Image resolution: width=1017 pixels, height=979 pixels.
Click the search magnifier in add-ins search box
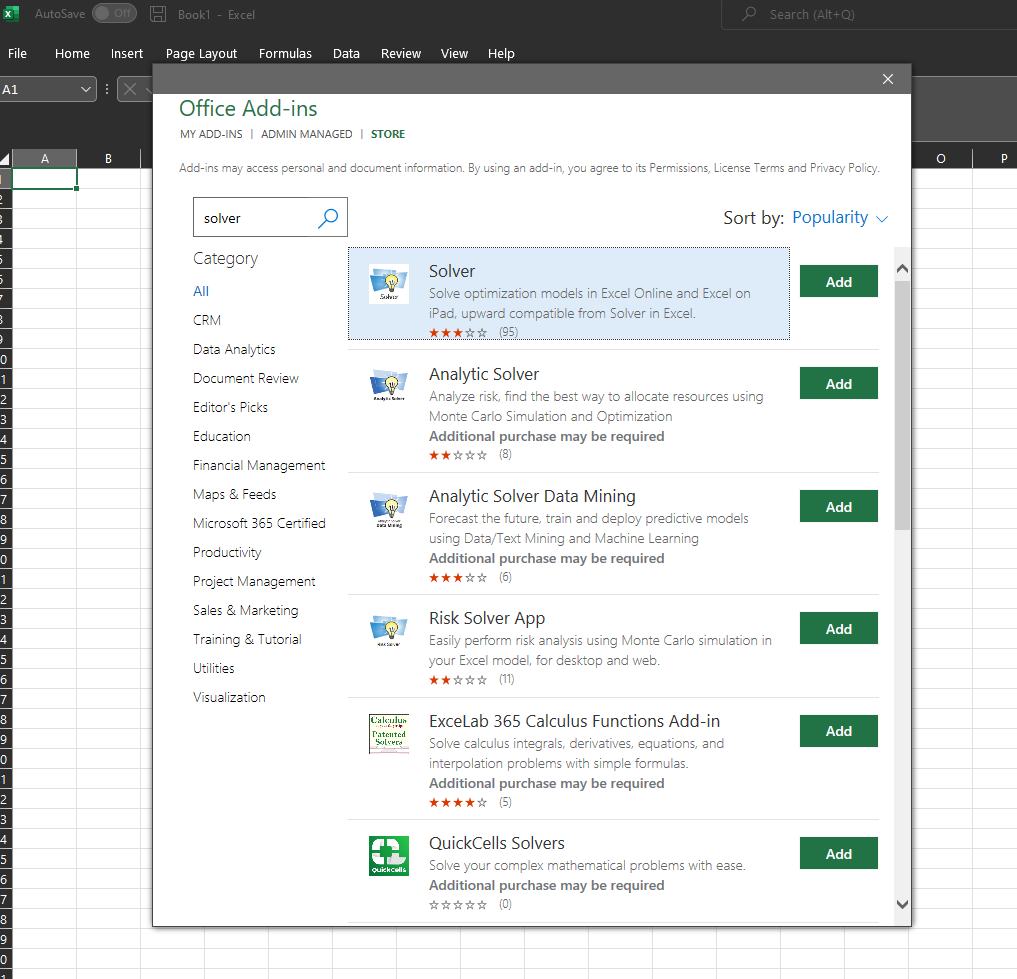[x=328, y=218]
